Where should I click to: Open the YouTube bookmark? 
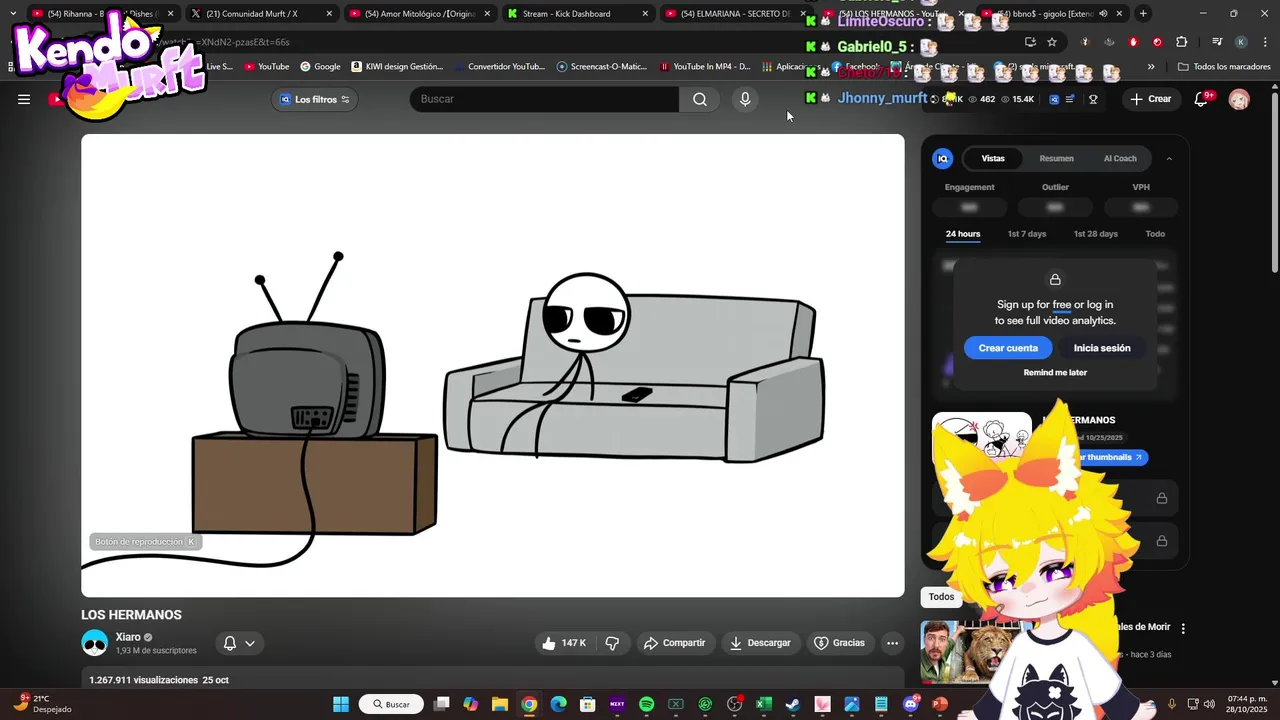pyautogui.click(x=267, y=67)
